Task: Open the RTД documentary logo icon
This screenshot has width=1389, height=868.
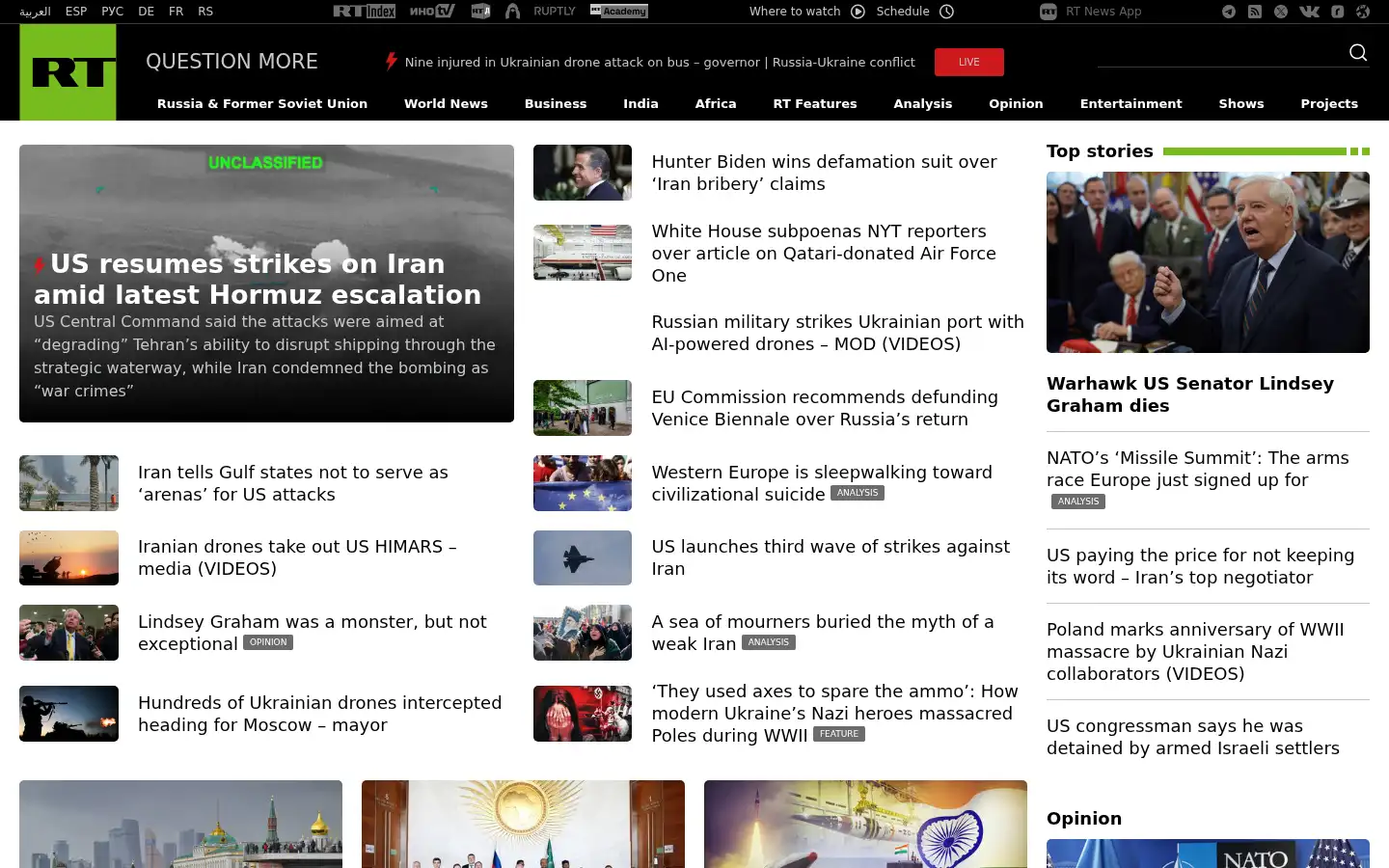Action: [x=480, y=12]
